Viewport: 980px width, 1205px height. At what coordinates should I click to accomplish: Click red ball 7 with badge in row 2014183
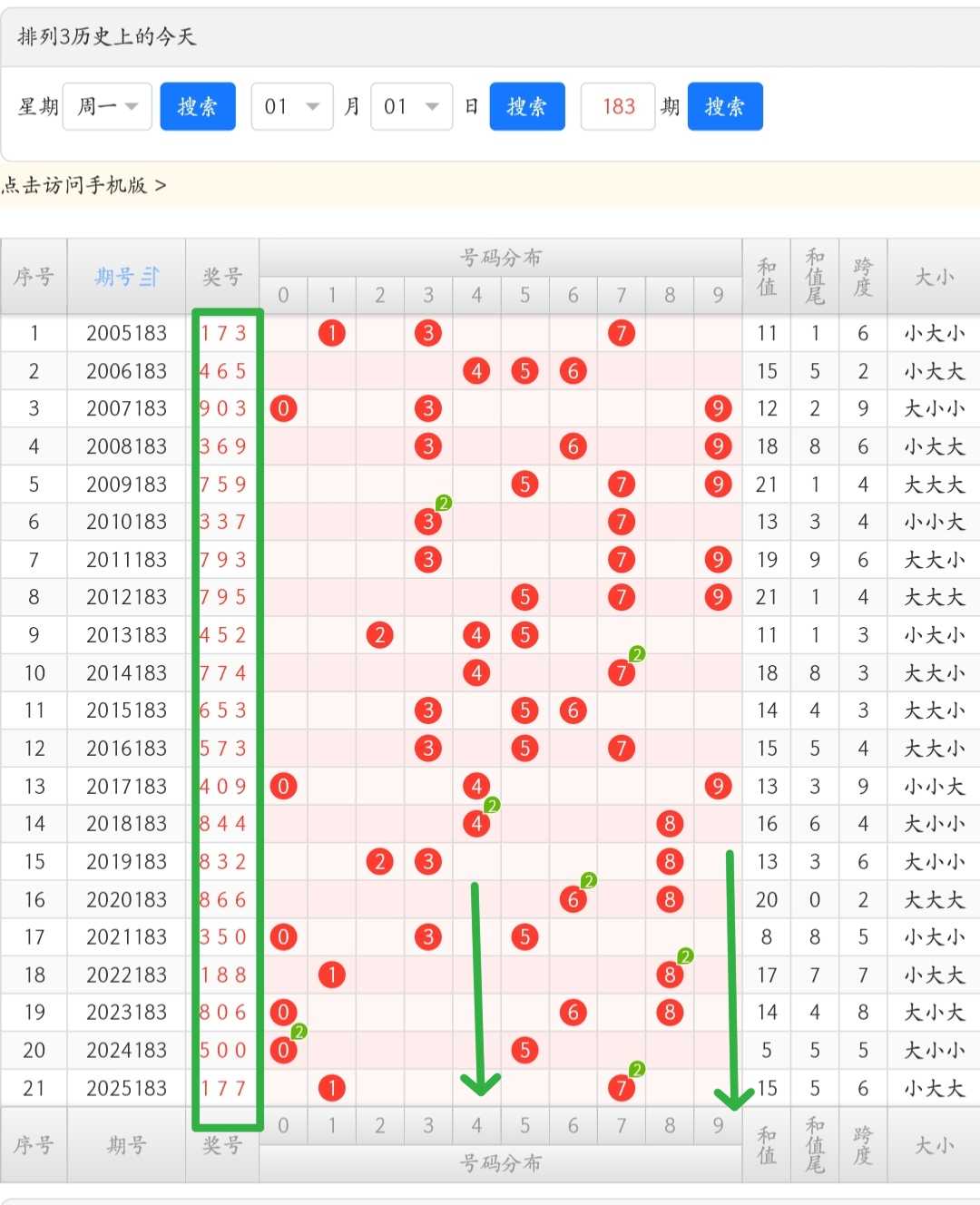tap(621, 673)
